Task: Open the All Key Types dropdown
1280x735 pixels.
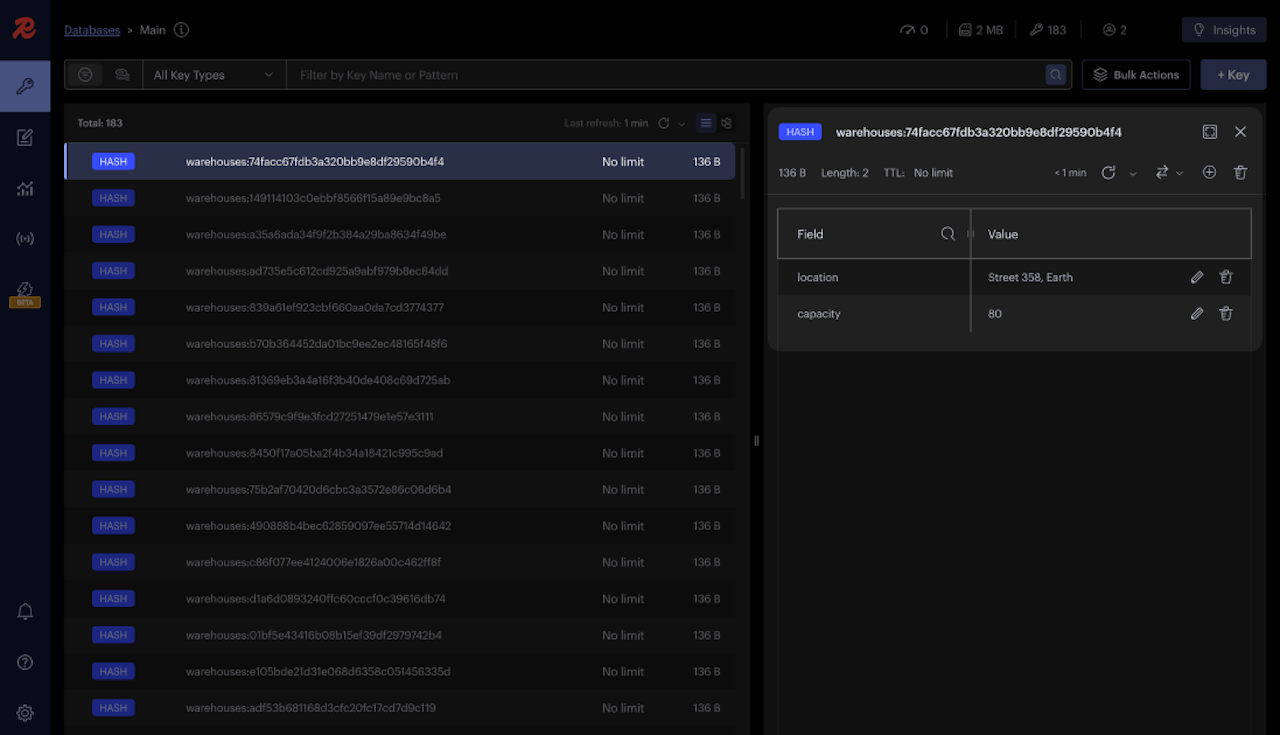Action: 213,75
